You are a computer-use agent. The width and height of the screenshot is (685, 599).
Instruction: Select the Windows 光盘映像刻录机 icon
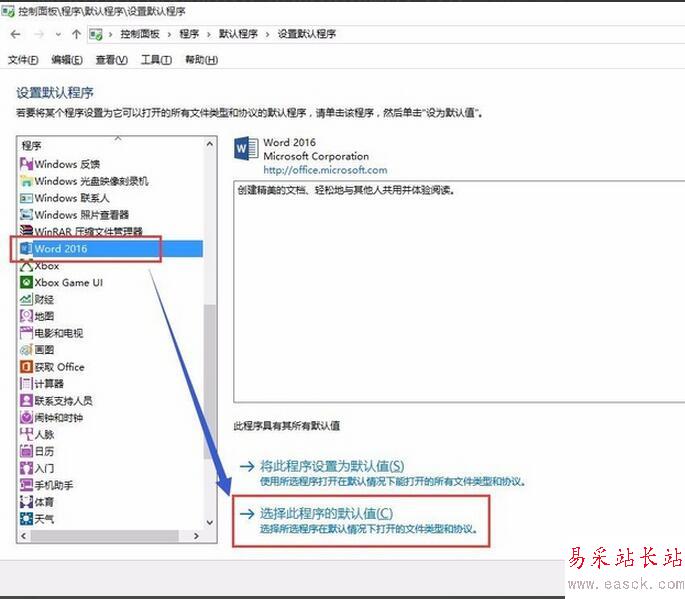[x=26, y=181]
